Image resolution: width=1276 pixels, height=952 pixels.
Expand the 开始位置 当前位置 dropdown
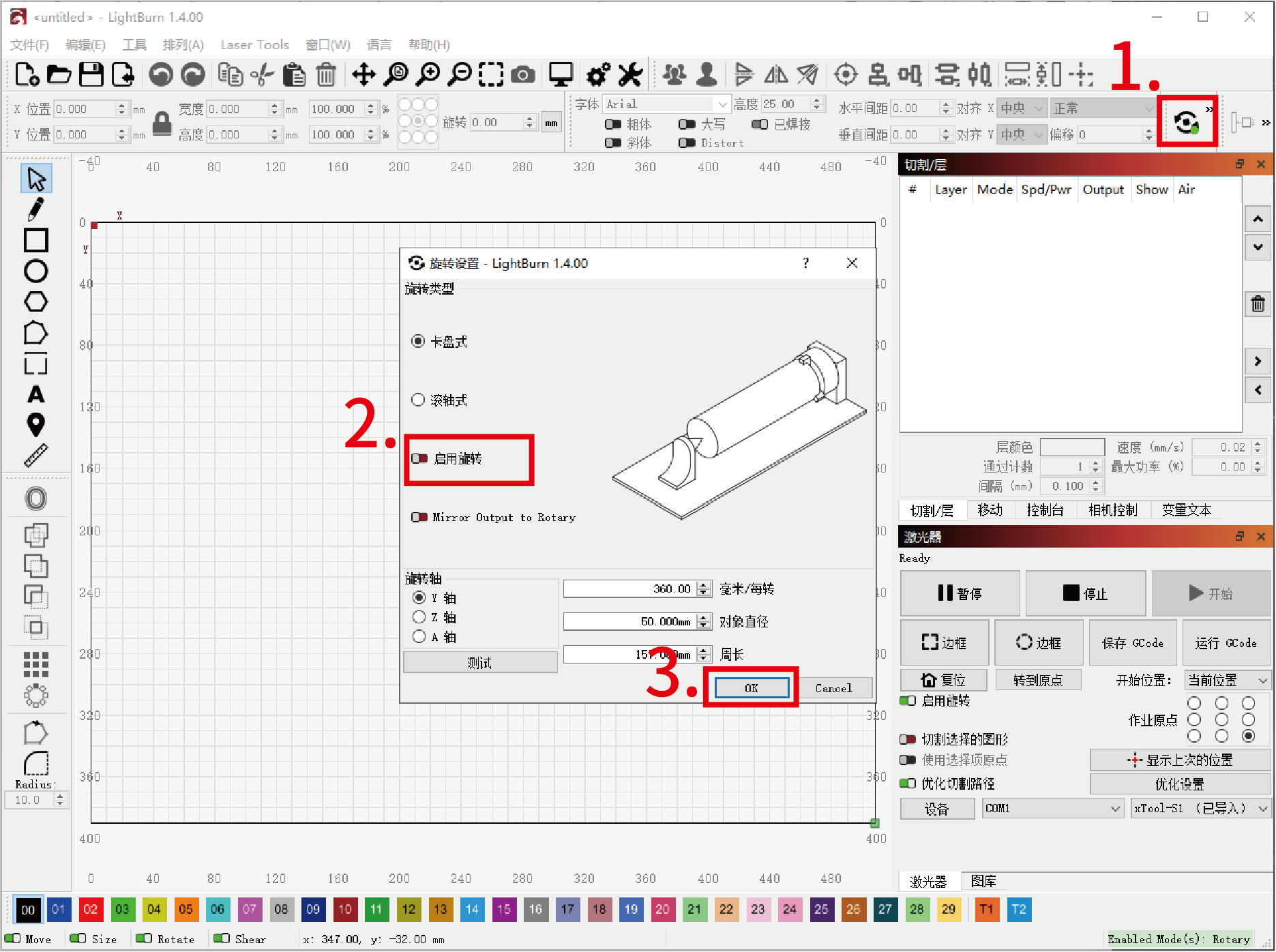(x=1227, y=680)
